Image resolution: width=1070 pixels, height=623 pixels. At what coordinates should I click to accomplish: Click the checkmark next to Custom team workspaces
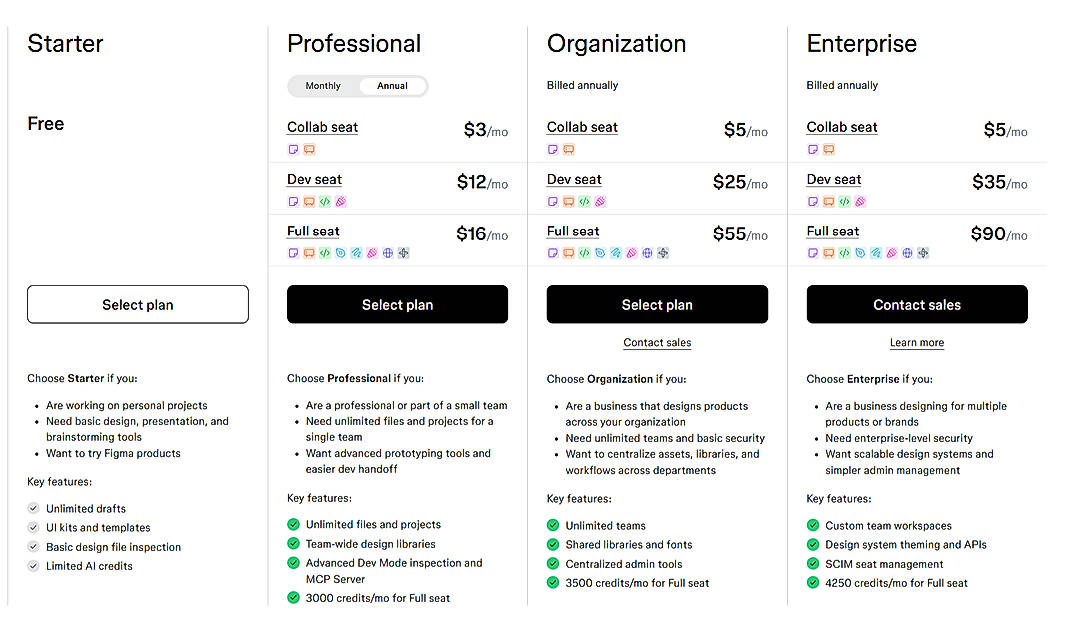point(812,525)
